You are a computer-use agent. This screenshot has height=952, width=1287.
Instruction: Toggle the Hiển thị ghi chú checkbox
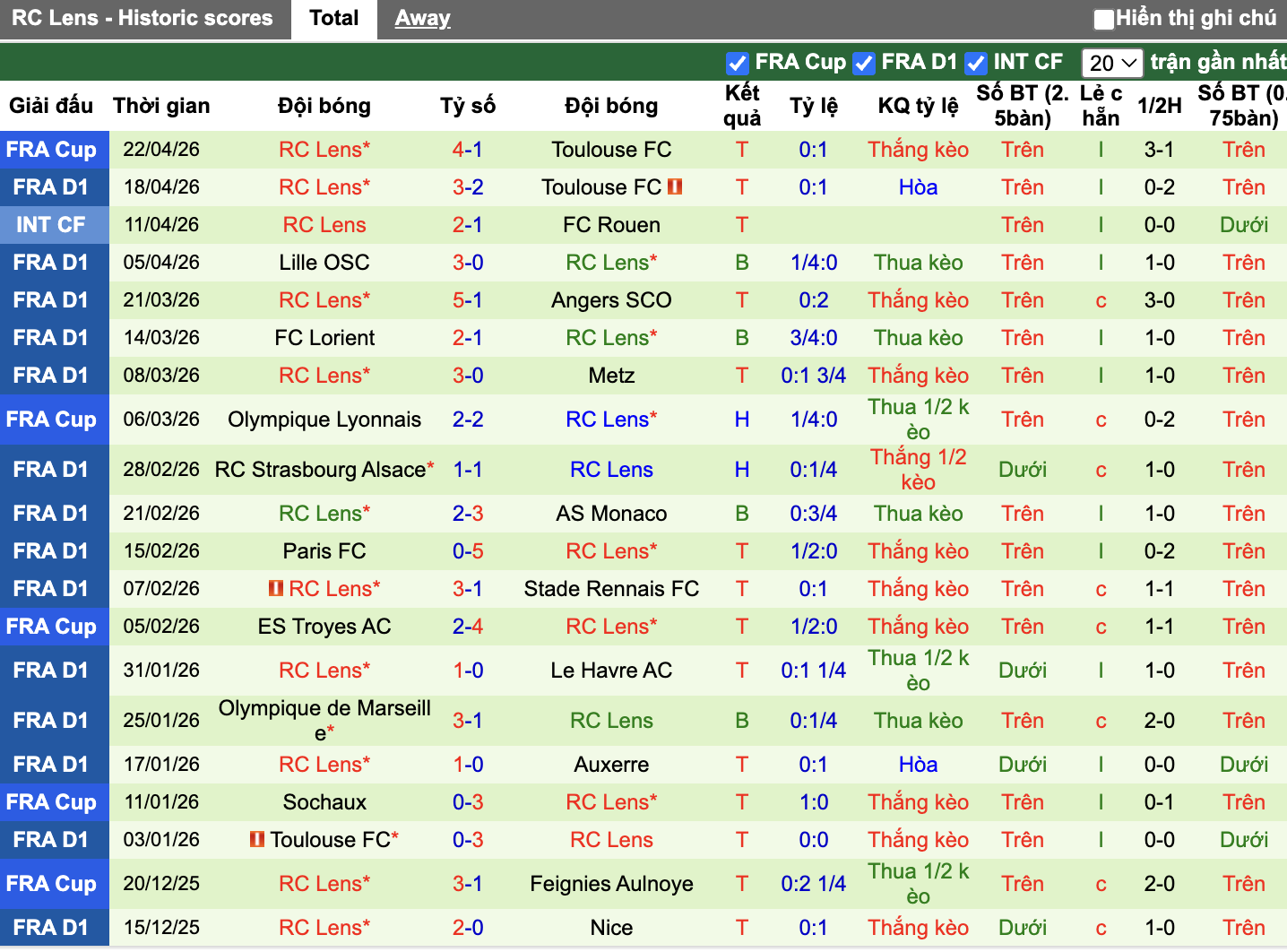[x=1103, y=19]
